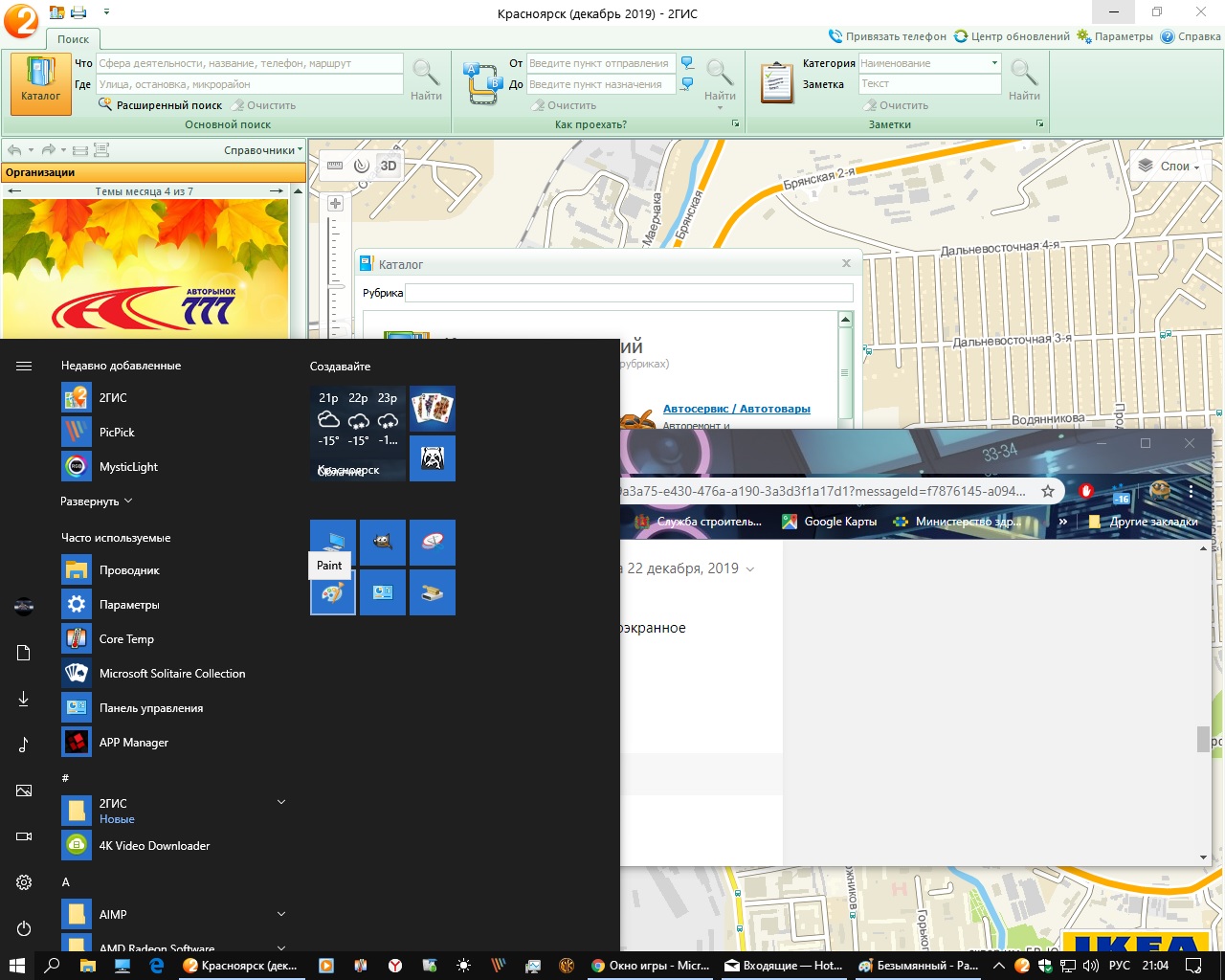Click the От departure point field
Screen dimensions: 1225x980
pyautogui.click(x=600, y=63)
